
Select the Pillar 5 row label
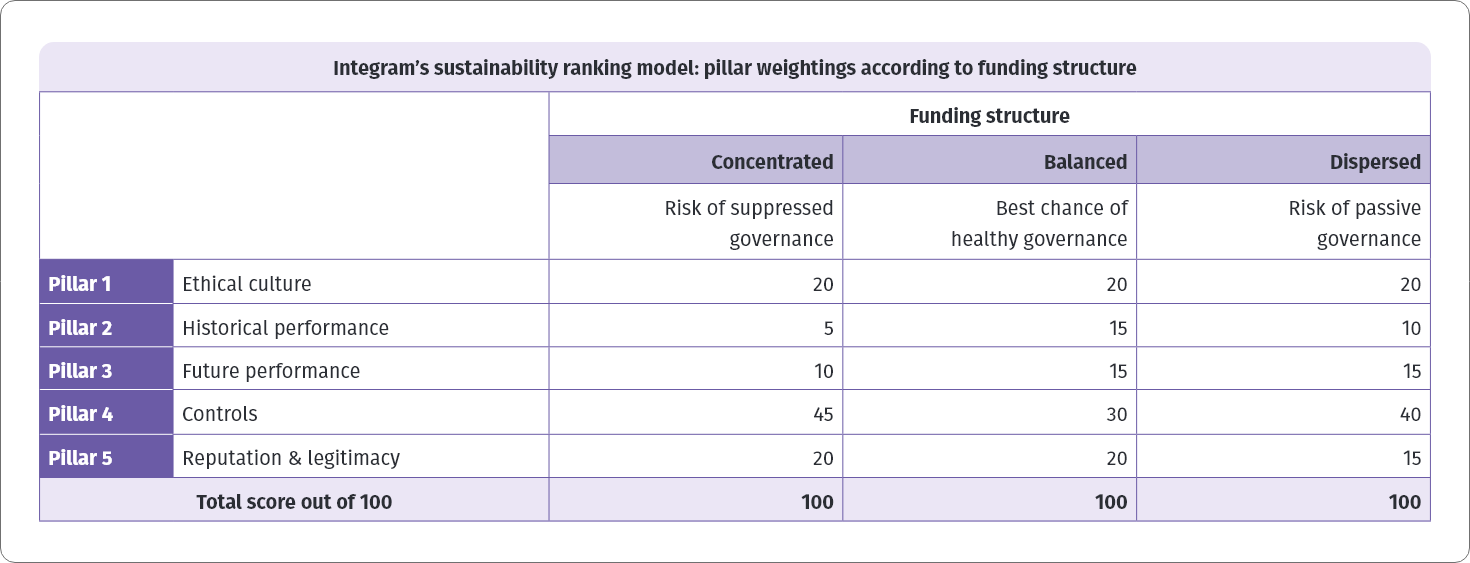point(106,458)
